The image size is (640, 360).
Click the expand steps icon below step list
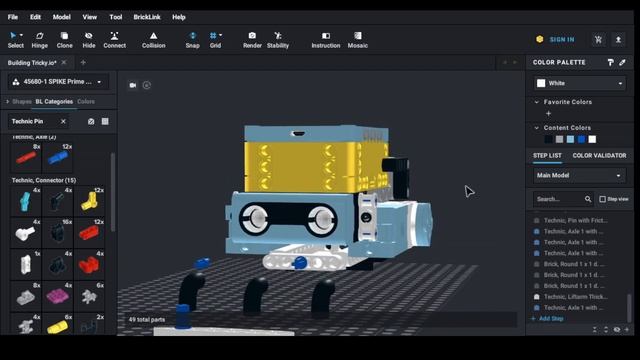click(x=606, y=329)
